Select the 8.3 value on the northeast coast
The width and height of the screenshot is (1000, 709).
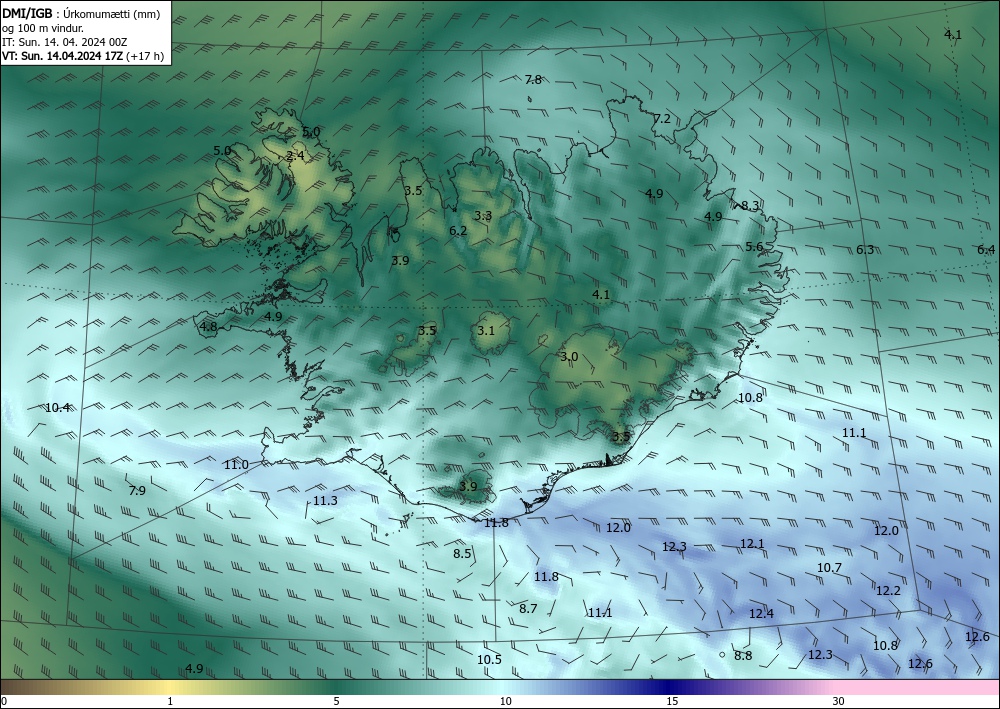pos(751,205)
